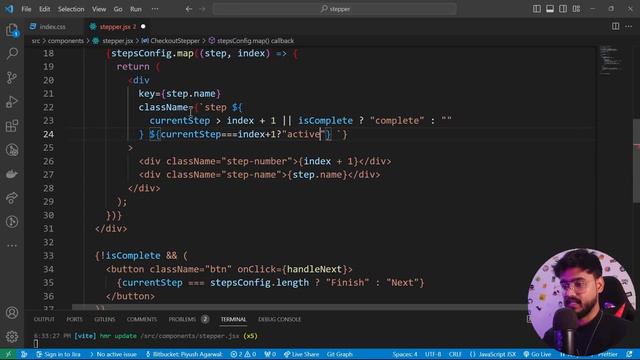Start Live Share from status bar
Viewport: 640px width, 360px height.
(302, 354)
